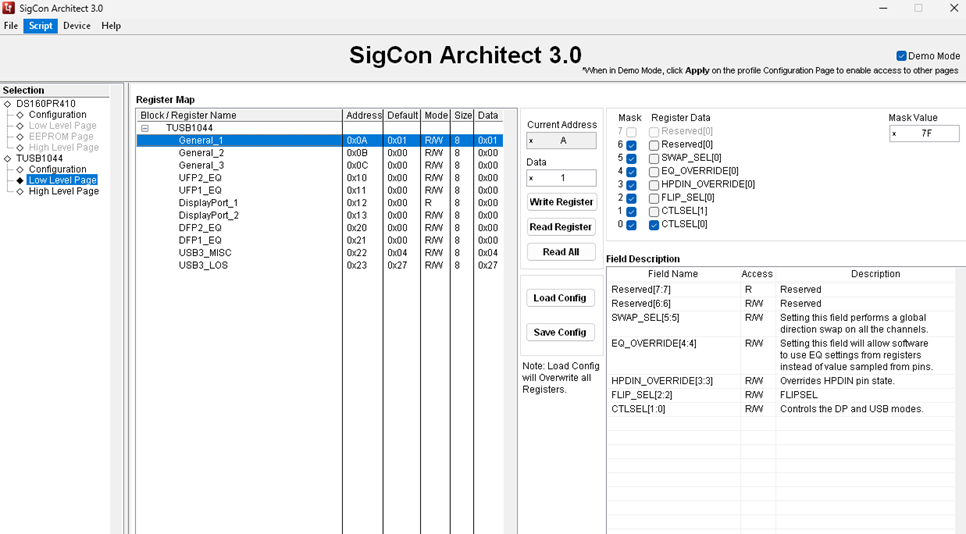Open the Device menu

point(76,26)
